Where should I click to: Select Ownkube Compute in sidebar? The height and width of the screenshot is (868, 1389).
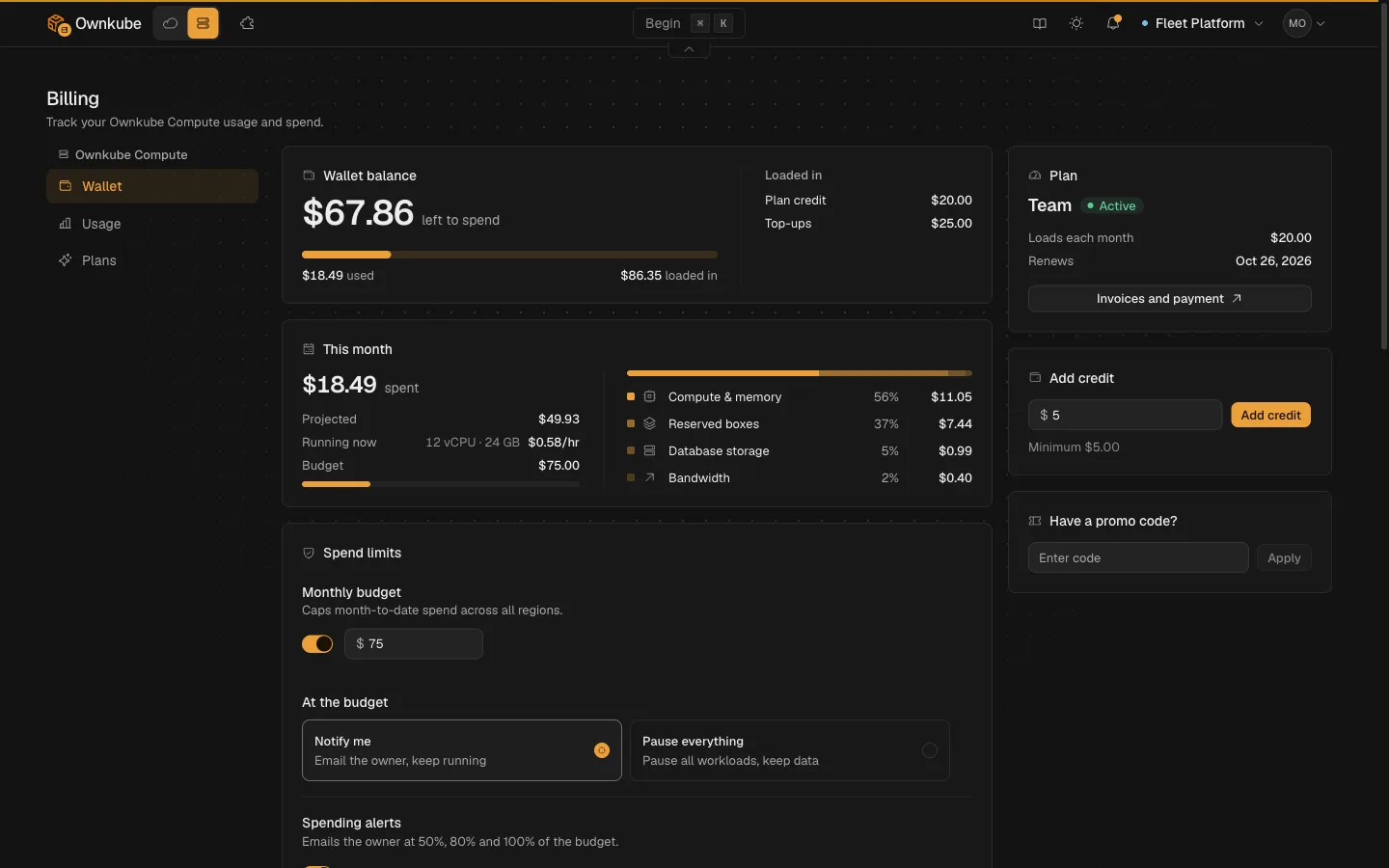[123, 154]
